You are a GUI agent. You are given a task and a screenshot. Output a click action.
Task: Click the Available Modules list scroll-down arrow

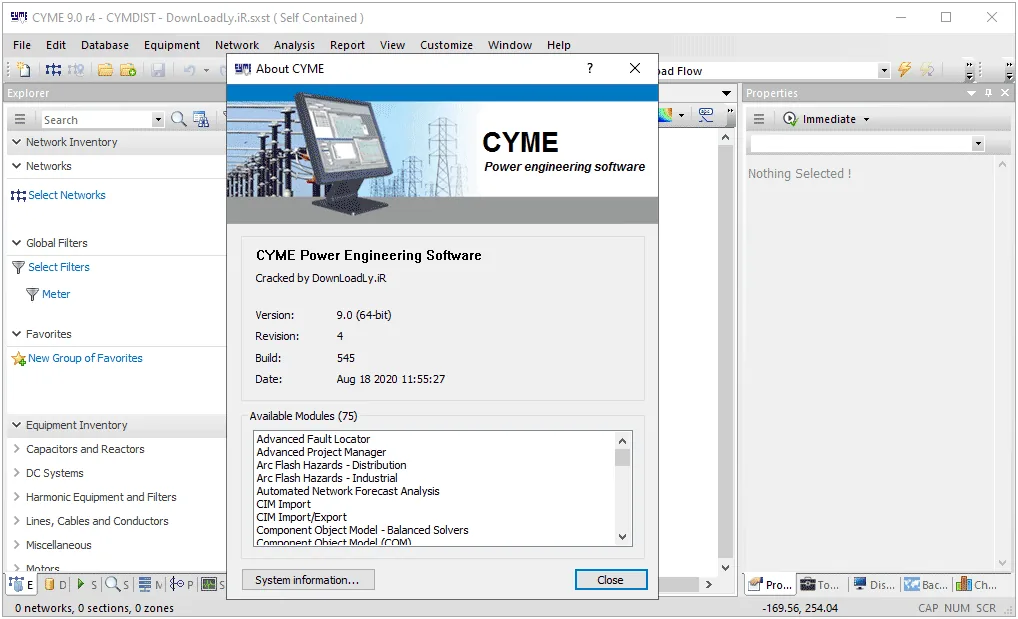pyautogui.click(x=623, y=537)
